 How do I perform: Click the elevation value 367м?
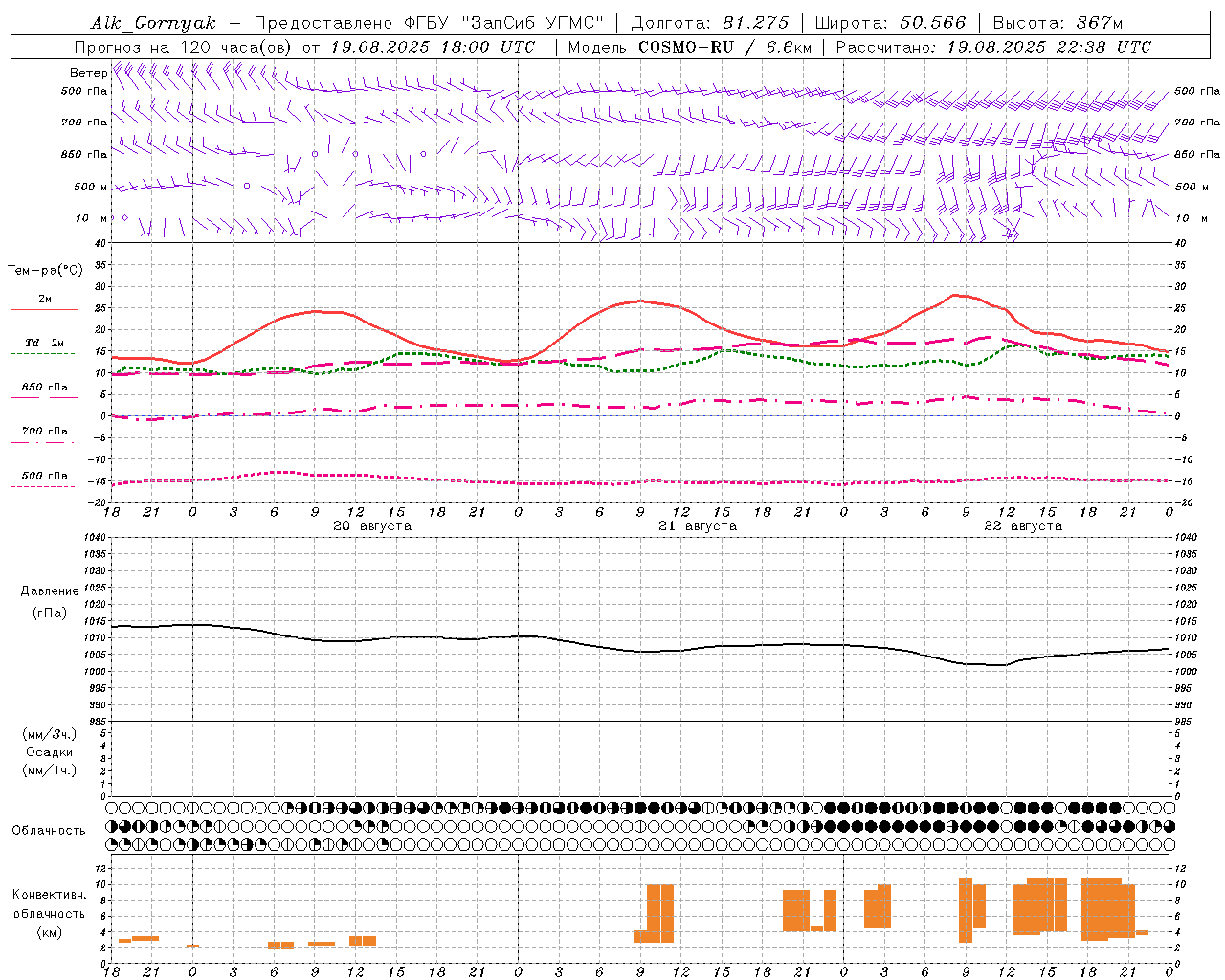[1100, 23]
